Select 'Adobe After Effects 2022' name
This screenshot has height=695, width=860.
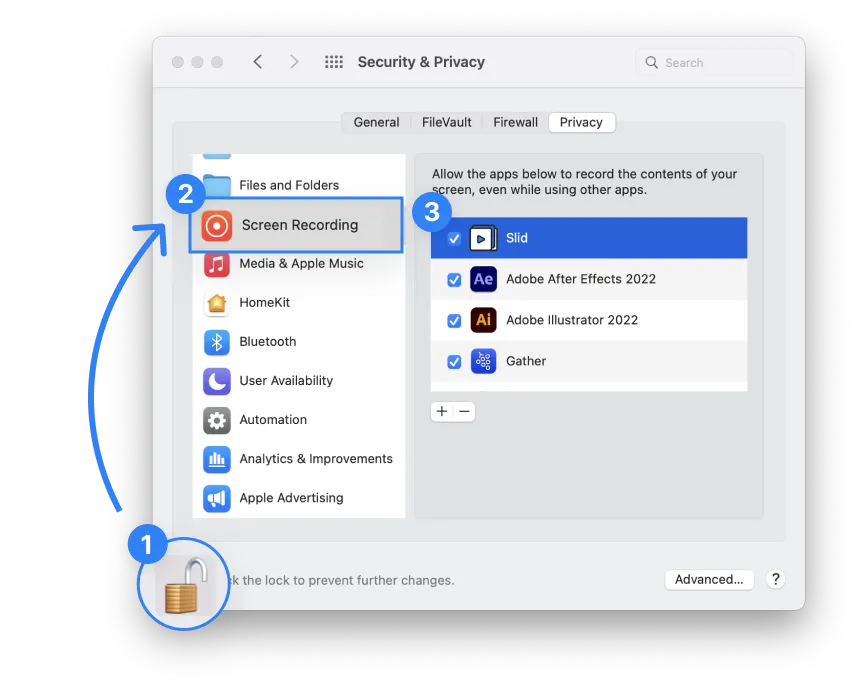(x=581, y=279)
